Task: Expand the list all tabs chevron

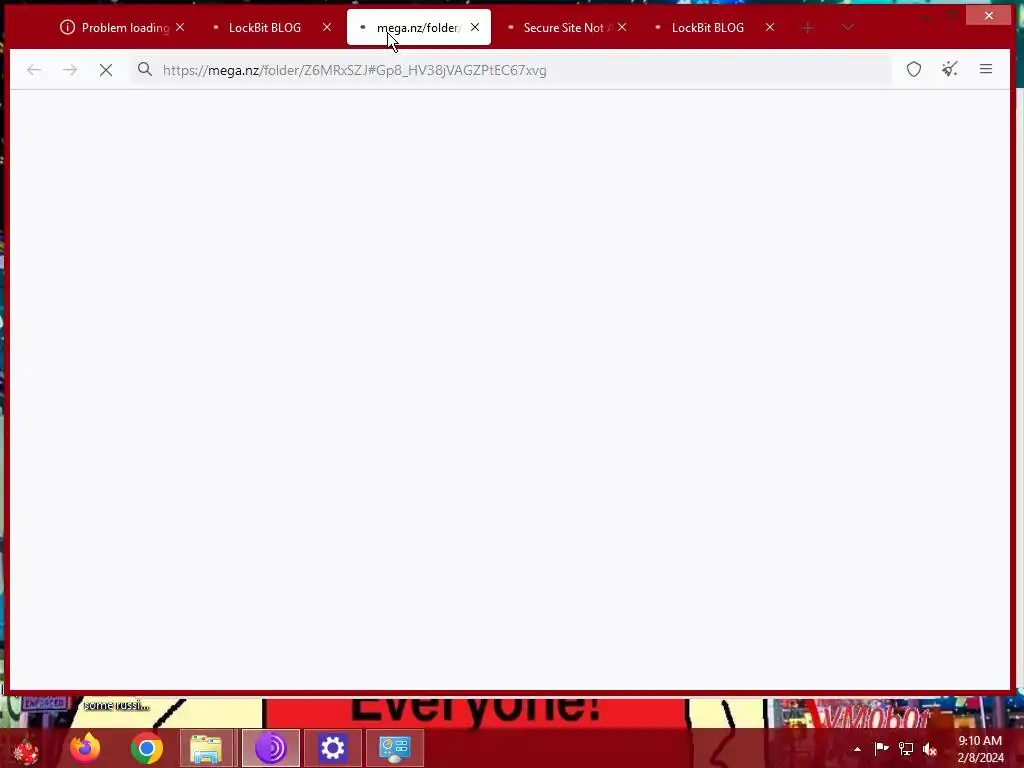Action: point(848,27)
